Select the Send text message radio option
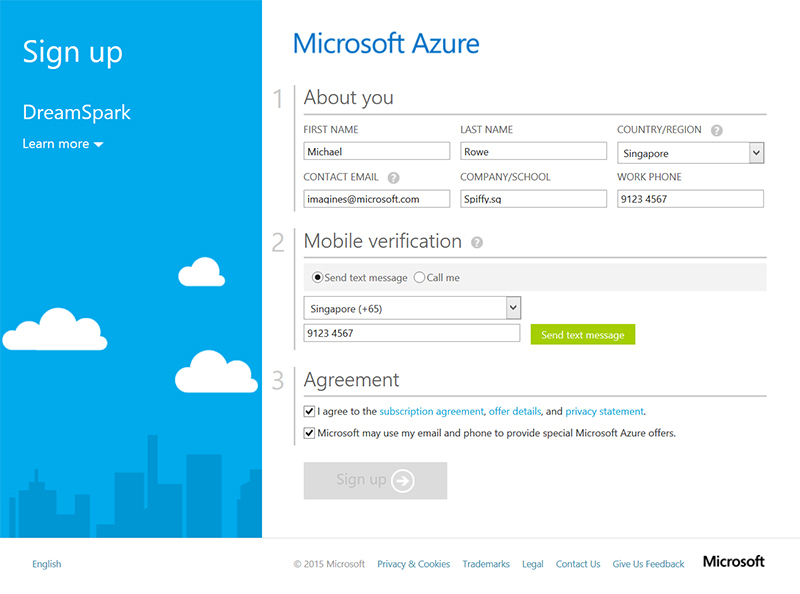The image size is (800, 594). (x=317, y=277)
